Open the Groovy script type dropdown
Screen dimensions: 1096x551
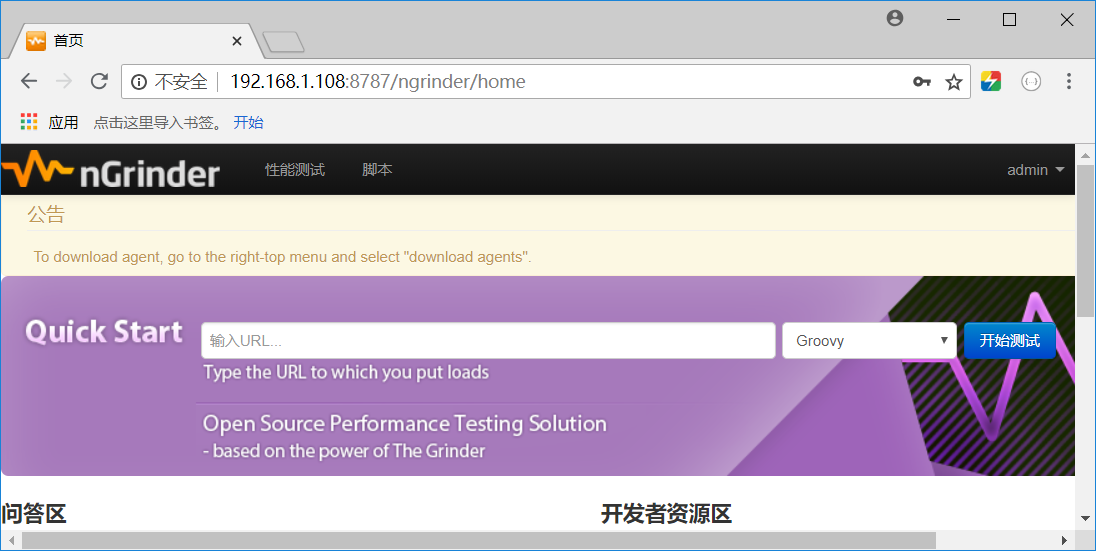(x=870, y=341)
